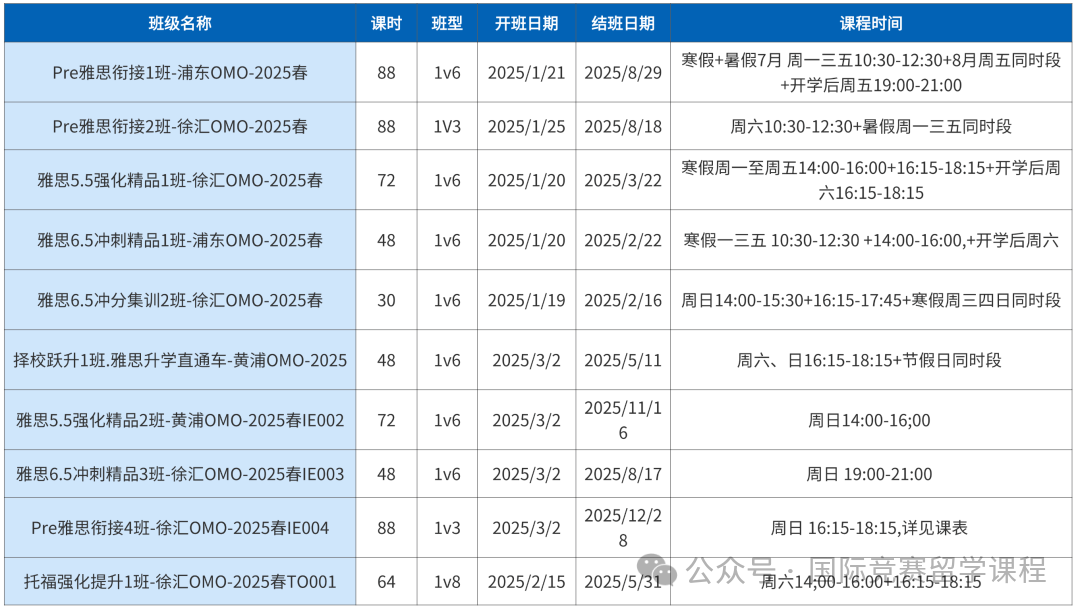Click 雅思6.5冲刺精品3班-徐汇 IE003 class name
Image resolution: width=1080 pixels, height=613 pixels.
pyautogui.click(x=180, y=474)
